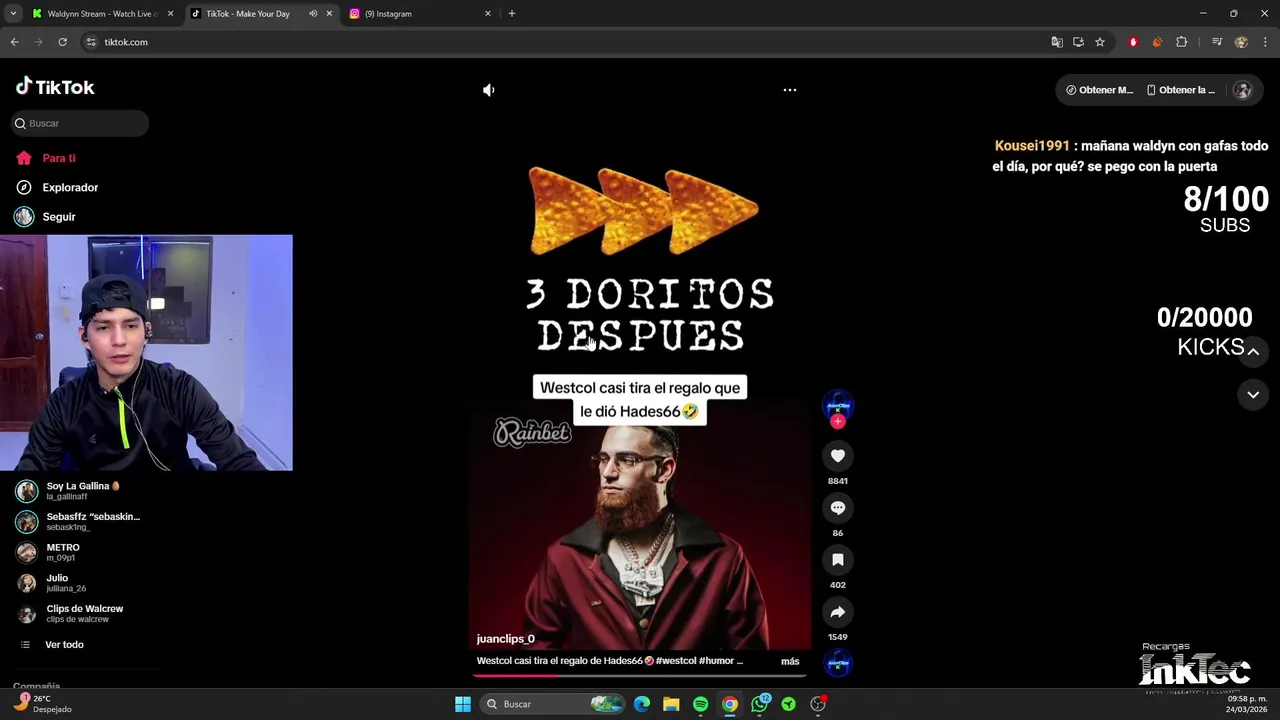The image size is (1280, 720).
Task: Open the spinning sound disc icon
Action: [838, 663]
